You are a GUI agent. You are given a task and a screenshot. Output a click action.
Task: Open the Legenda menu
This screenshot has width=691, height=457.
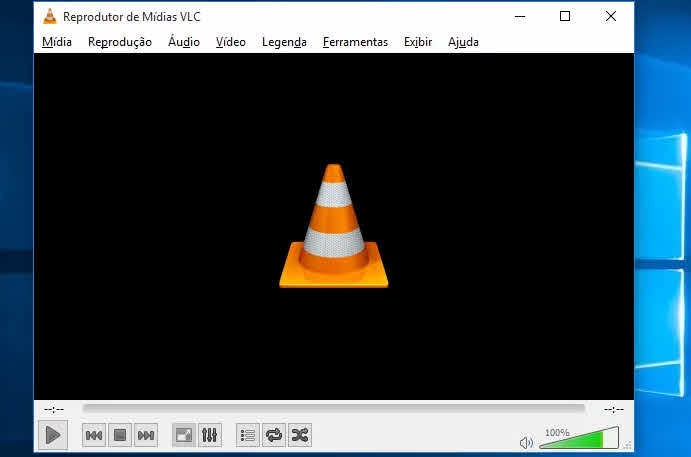pos(284,42)
